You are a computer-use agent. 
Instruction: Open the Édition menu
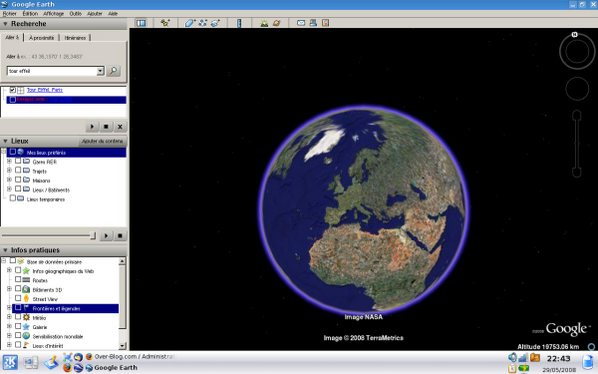(30, 13)
